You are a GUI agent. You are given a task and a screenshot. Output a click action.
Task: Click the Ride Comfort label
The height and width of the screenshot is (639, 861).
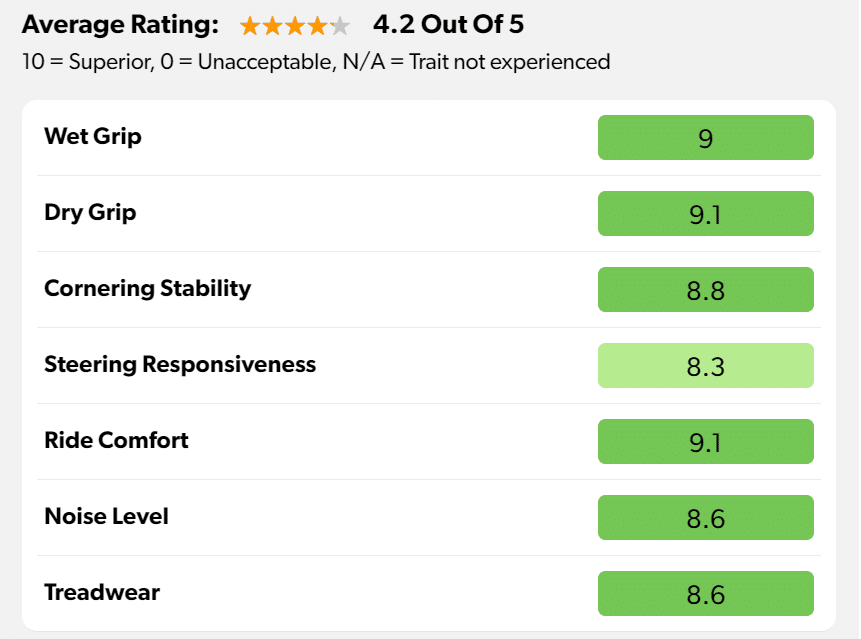tap(116, 441)
